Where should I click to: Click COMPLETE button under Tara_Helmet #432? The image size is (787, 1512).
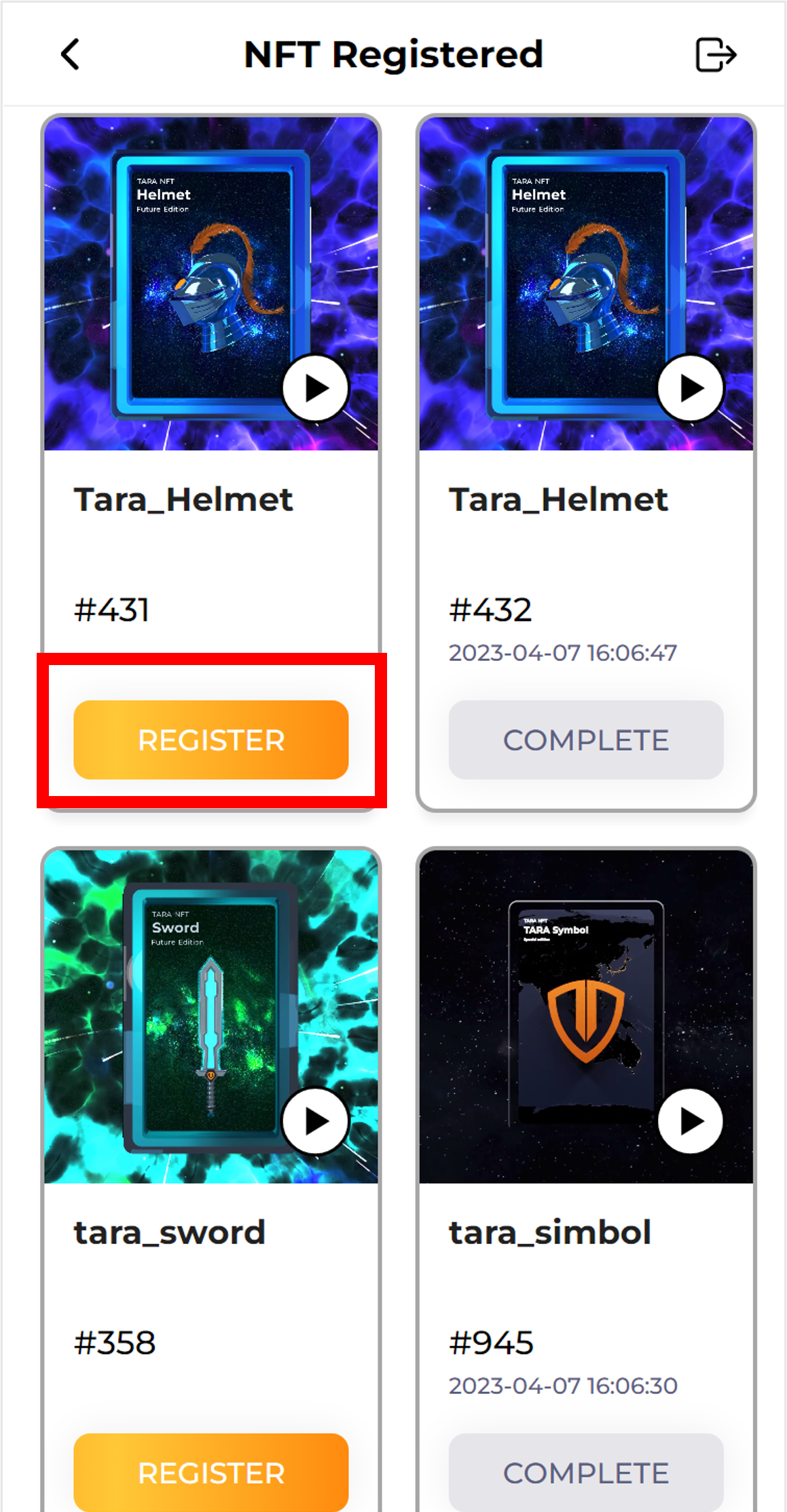point(586,740)
